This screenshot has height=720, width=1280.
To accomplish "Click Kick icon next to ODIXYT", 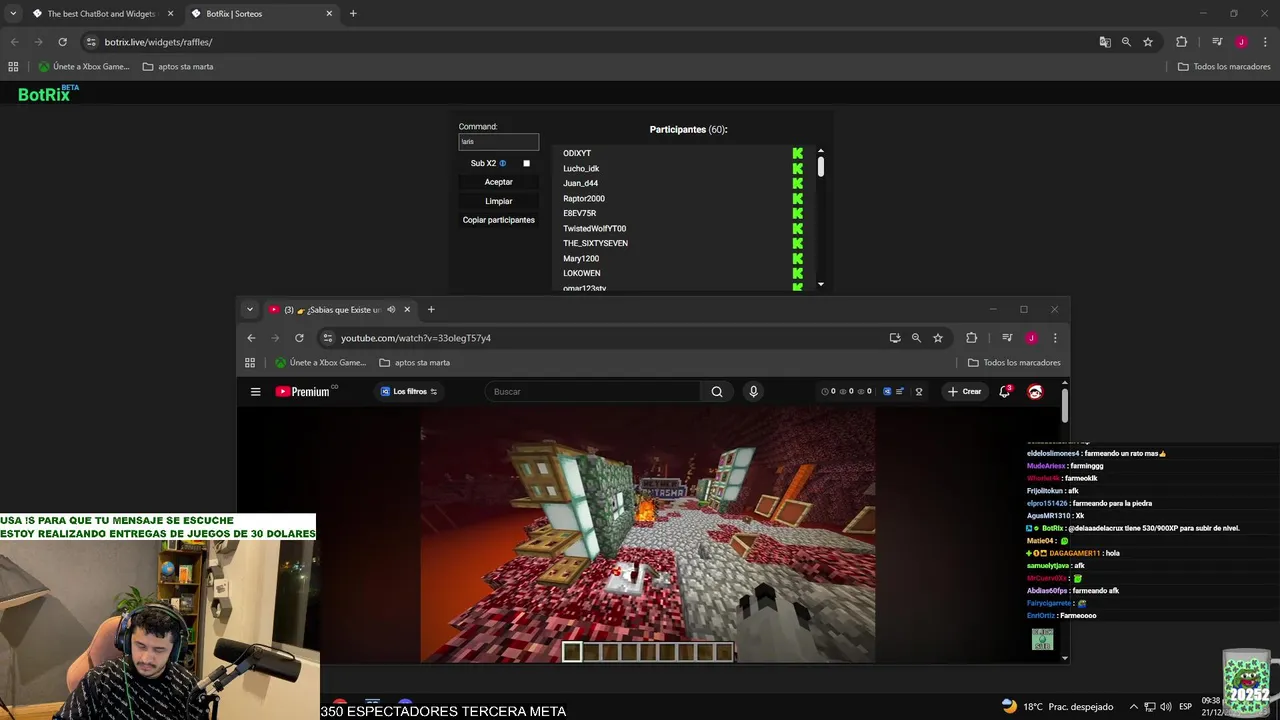I will point(797,153).
